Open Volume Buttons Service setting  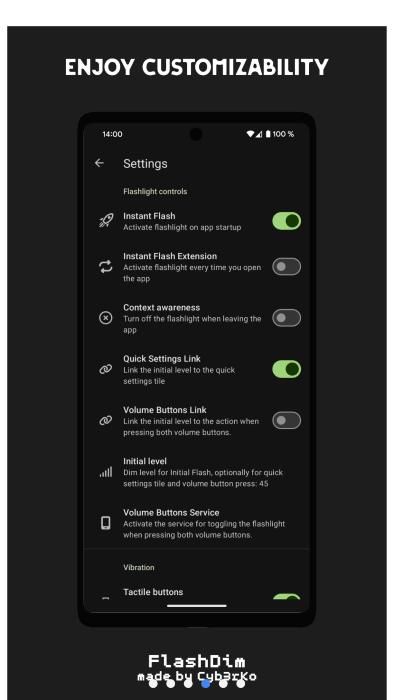point(197,523)
